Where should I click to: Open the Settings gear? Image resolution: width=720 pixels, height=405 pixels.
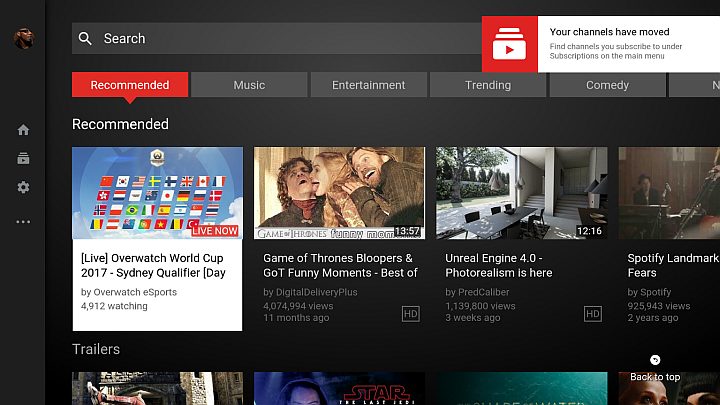pos(23,188)
